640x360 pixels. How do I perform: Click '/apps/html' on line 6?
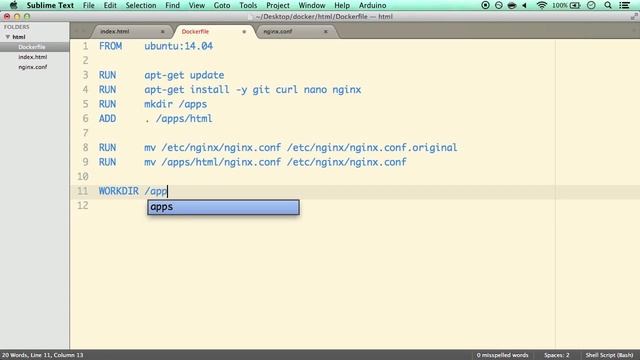[x=184, y=118]
